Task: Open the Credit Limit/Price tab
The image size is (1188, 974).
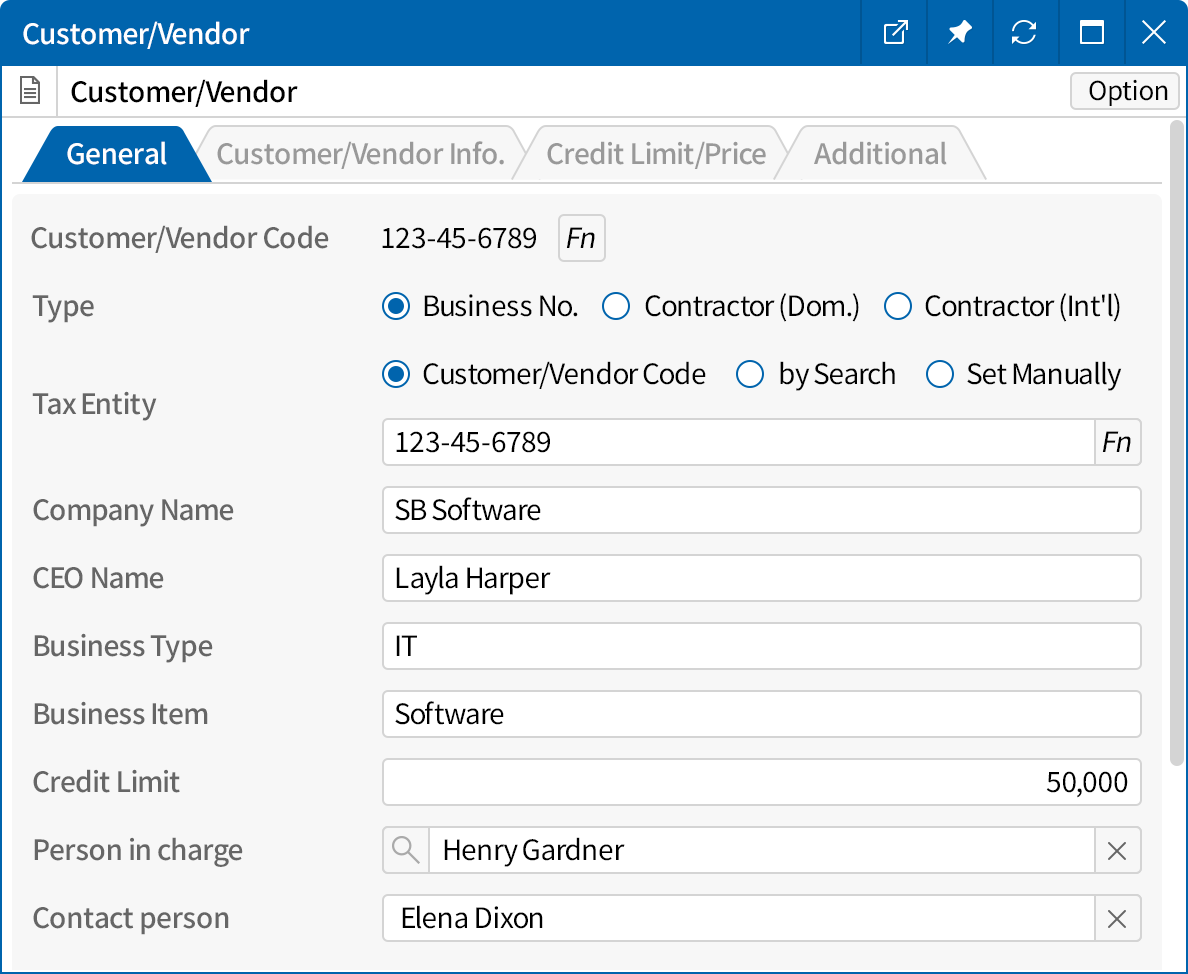Action: coord(656,154)
